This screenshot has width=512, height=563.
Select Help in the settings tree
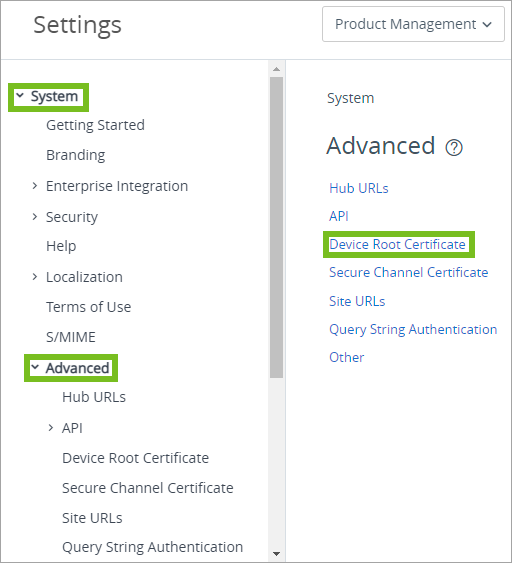click(x=61, y=246)
